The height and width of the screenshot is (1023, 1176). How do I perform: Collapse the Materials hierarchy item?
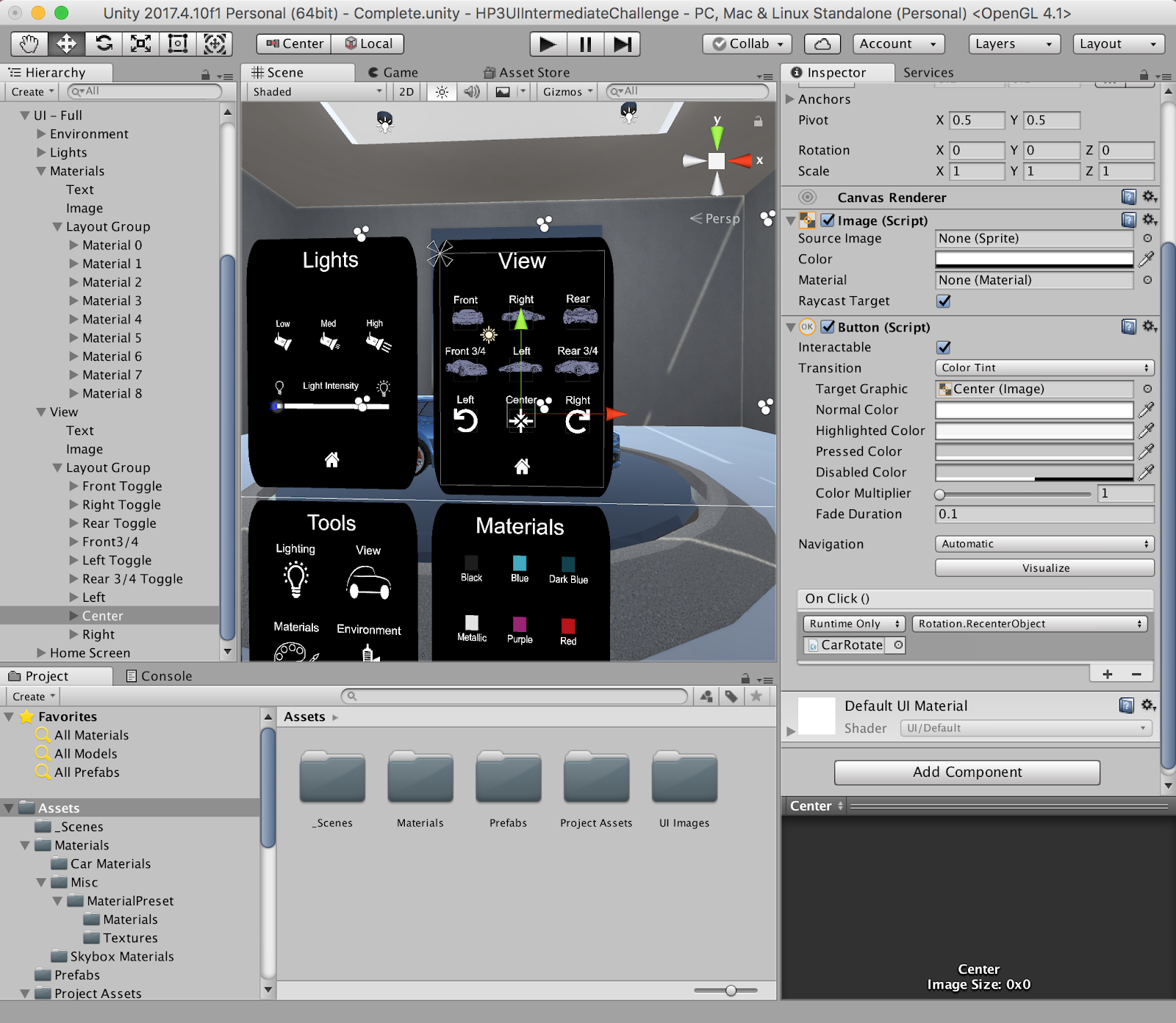[41, 171]
